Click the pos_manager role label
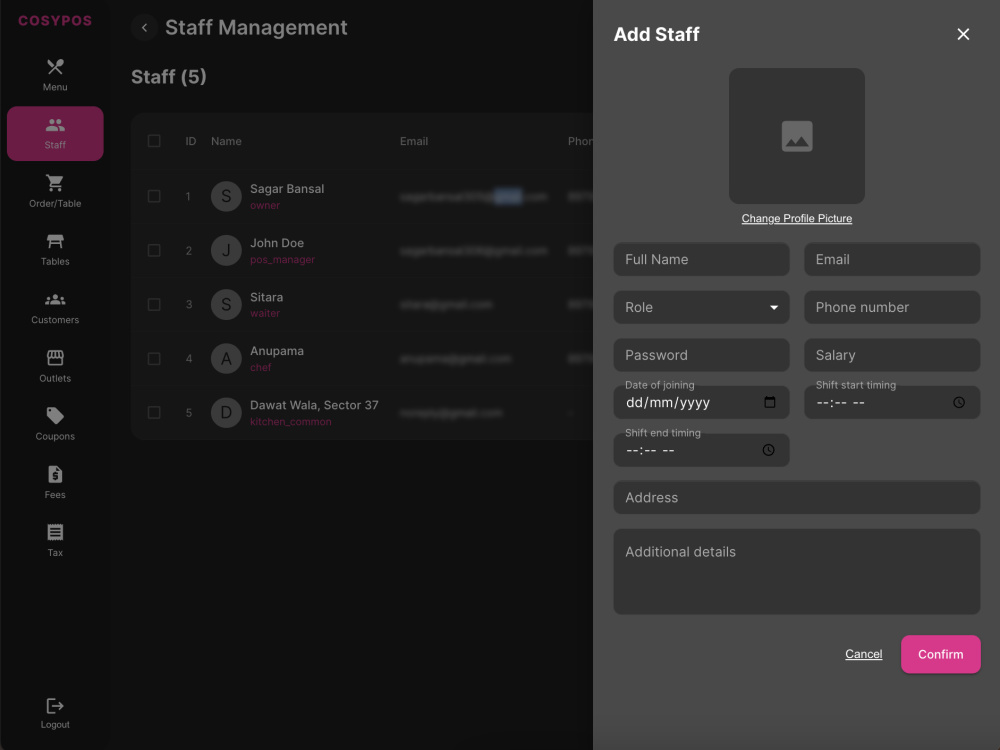Viewport: 1000px width, 750px height. pyautogui.click(x=283, y=260)
